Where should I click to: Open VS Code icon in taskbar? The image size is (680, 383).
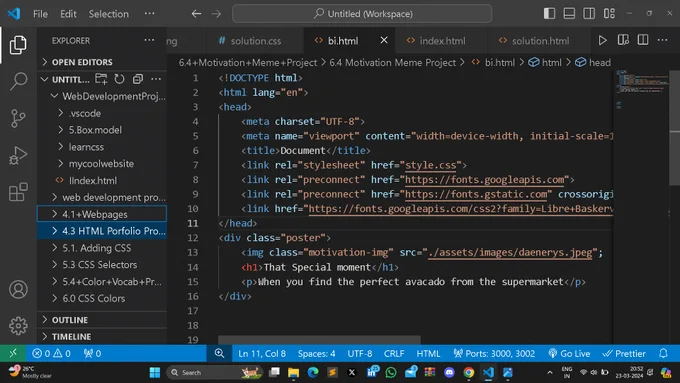488,372
